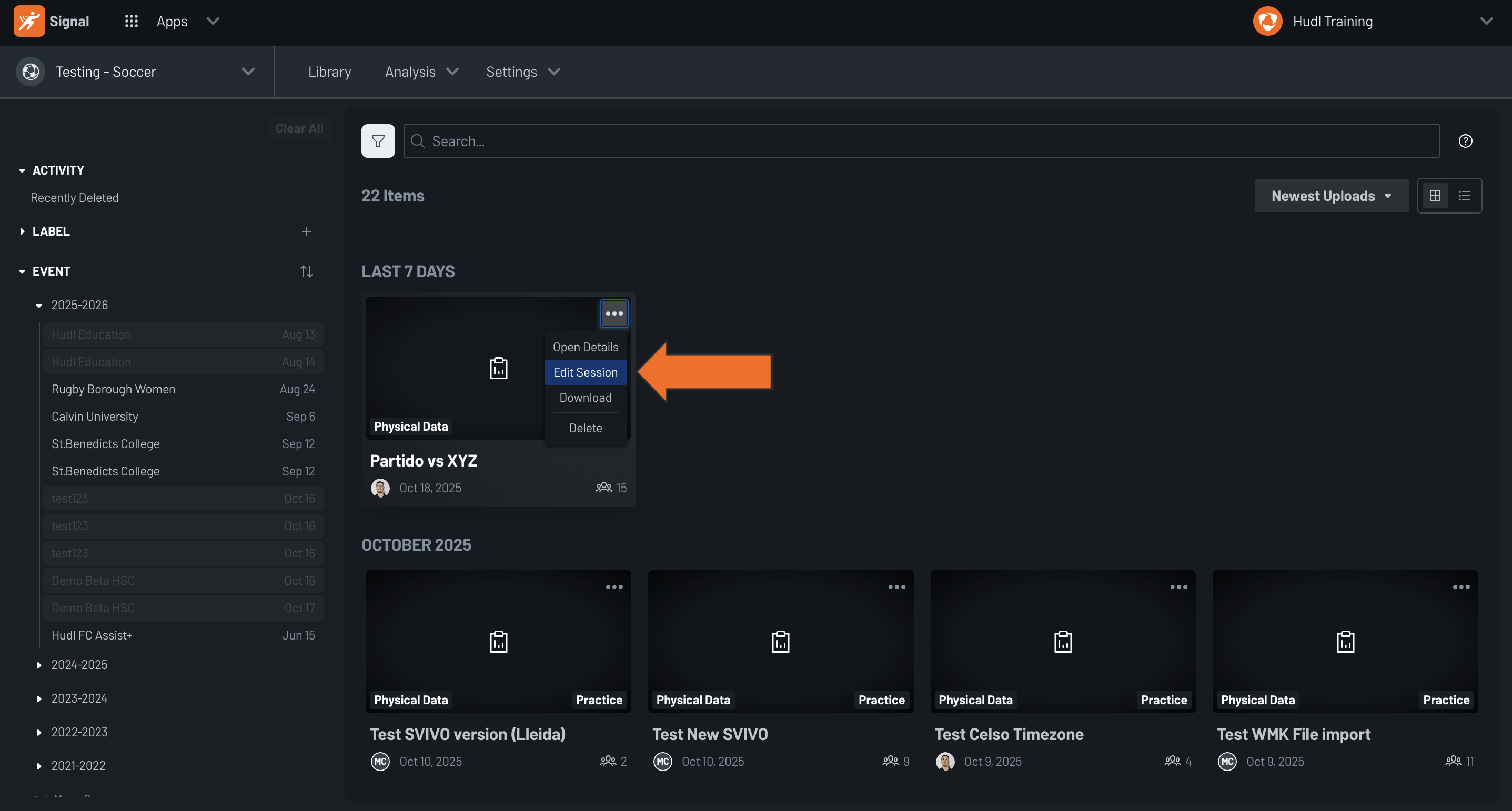Open the filter funnel button
Viewport: 1512px width, 811px height.
click(x=378, y=141)
